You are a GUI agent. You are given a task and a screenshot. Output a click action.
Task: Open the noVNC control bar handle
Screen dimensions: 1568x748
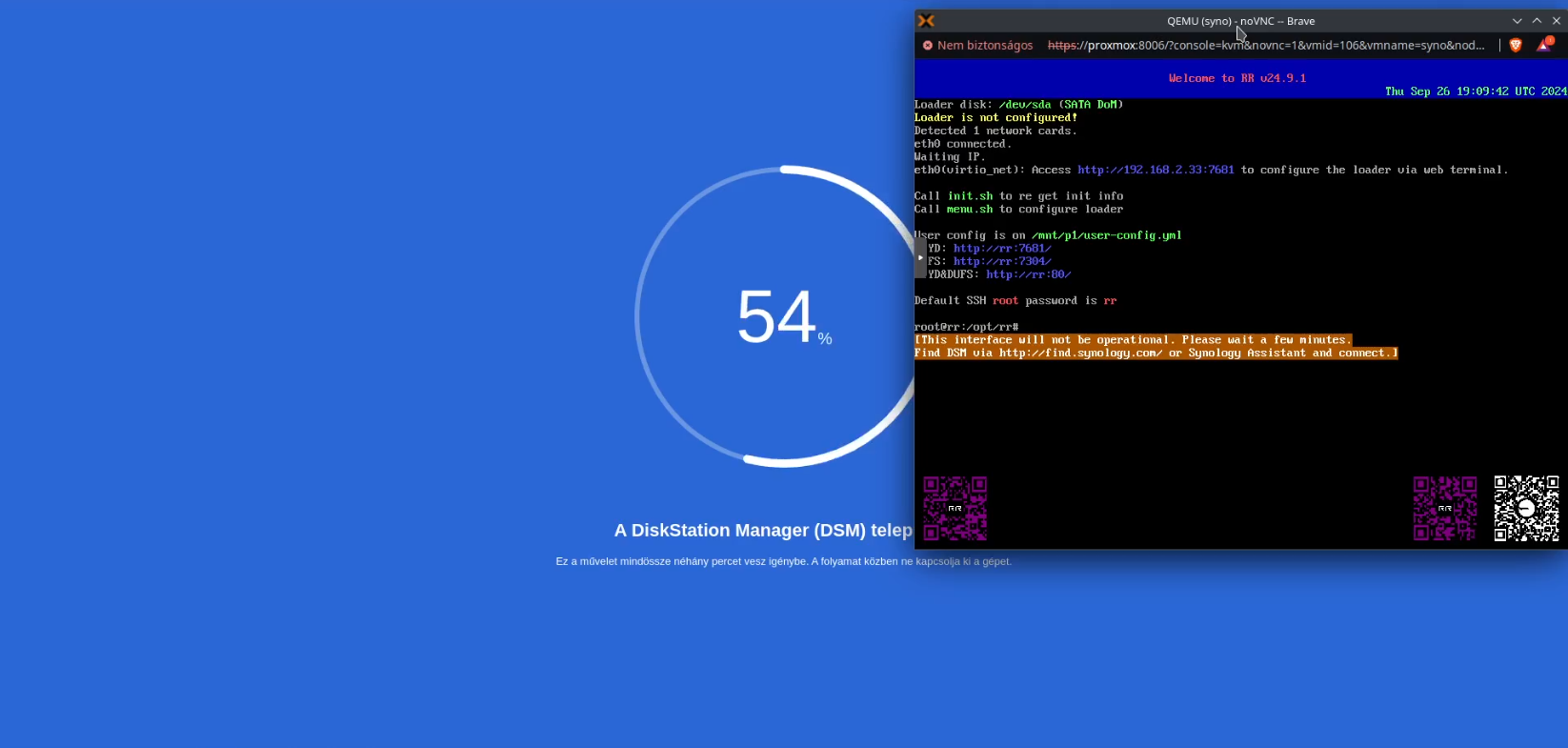click(x=920, y=257)
